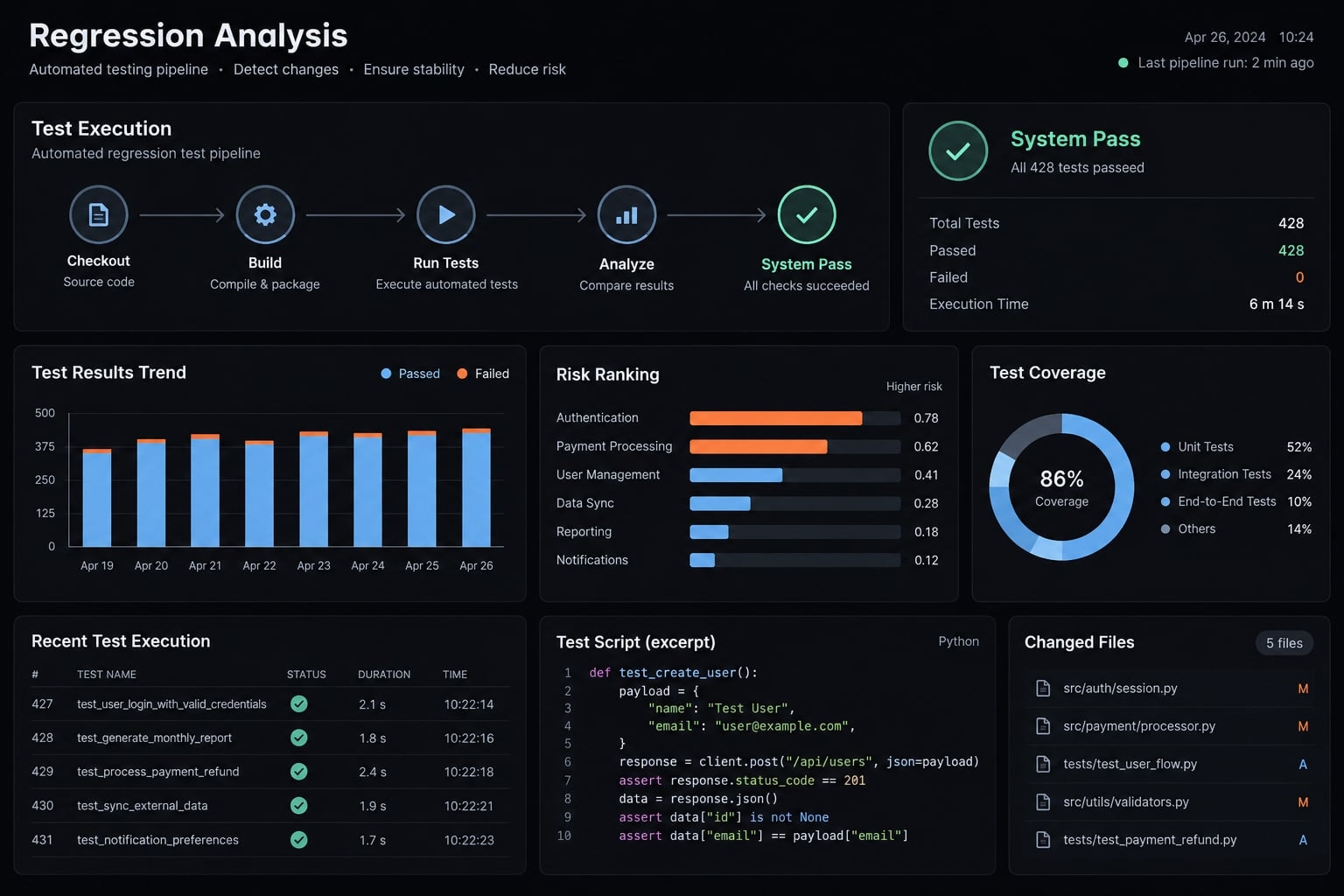1344x896 pixels.
Task: Click file icon beside src/utils/validators.py
Action: pos(1043,801)
